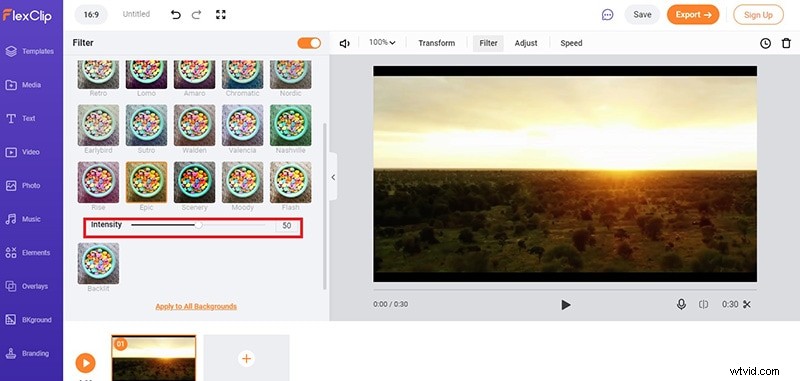Switch to the Transform tab
This screenshot has width=800, height=381.
[x=437, y=43]
